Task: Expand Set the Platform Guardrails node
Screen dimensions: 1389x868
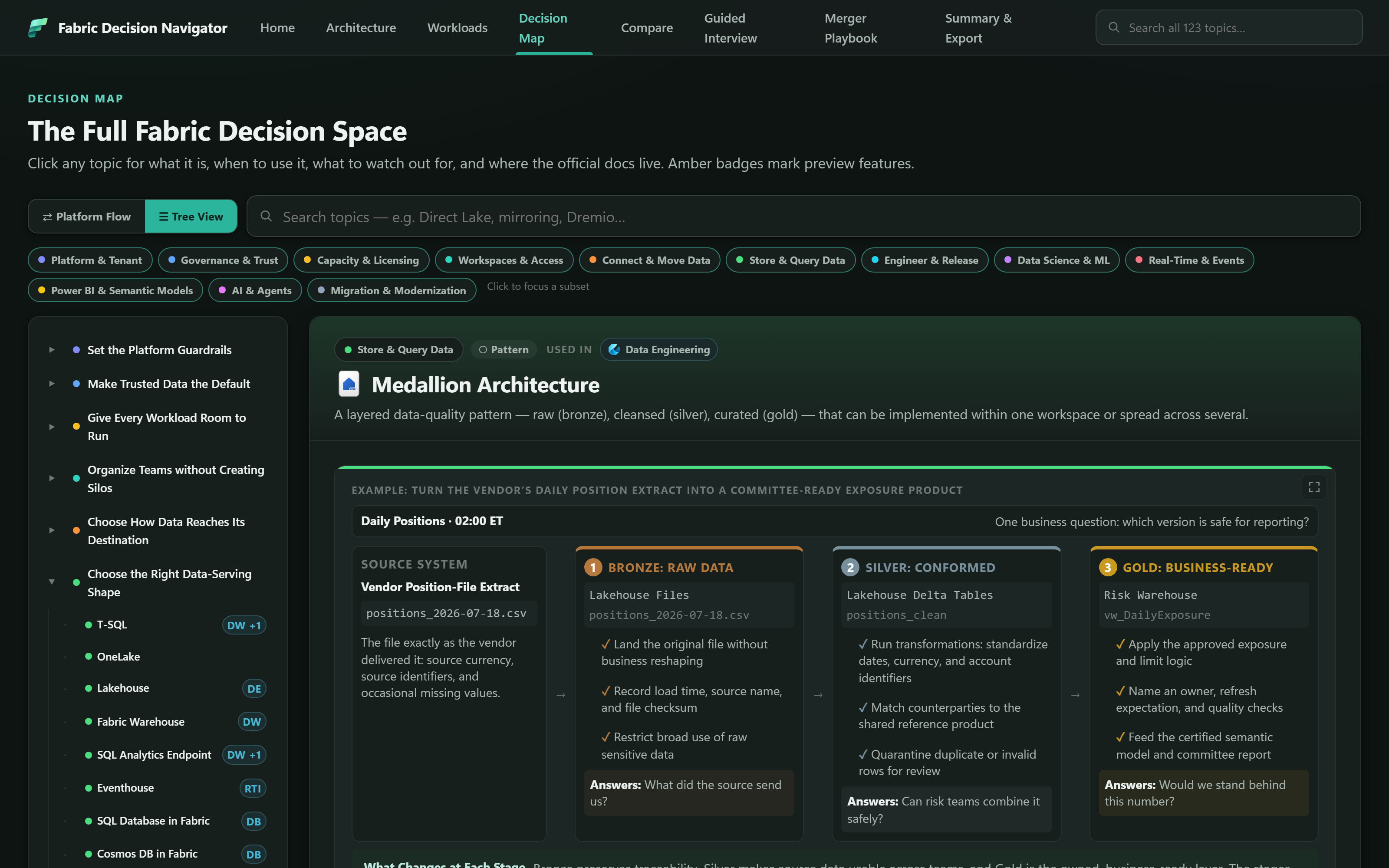Action: 52,350
